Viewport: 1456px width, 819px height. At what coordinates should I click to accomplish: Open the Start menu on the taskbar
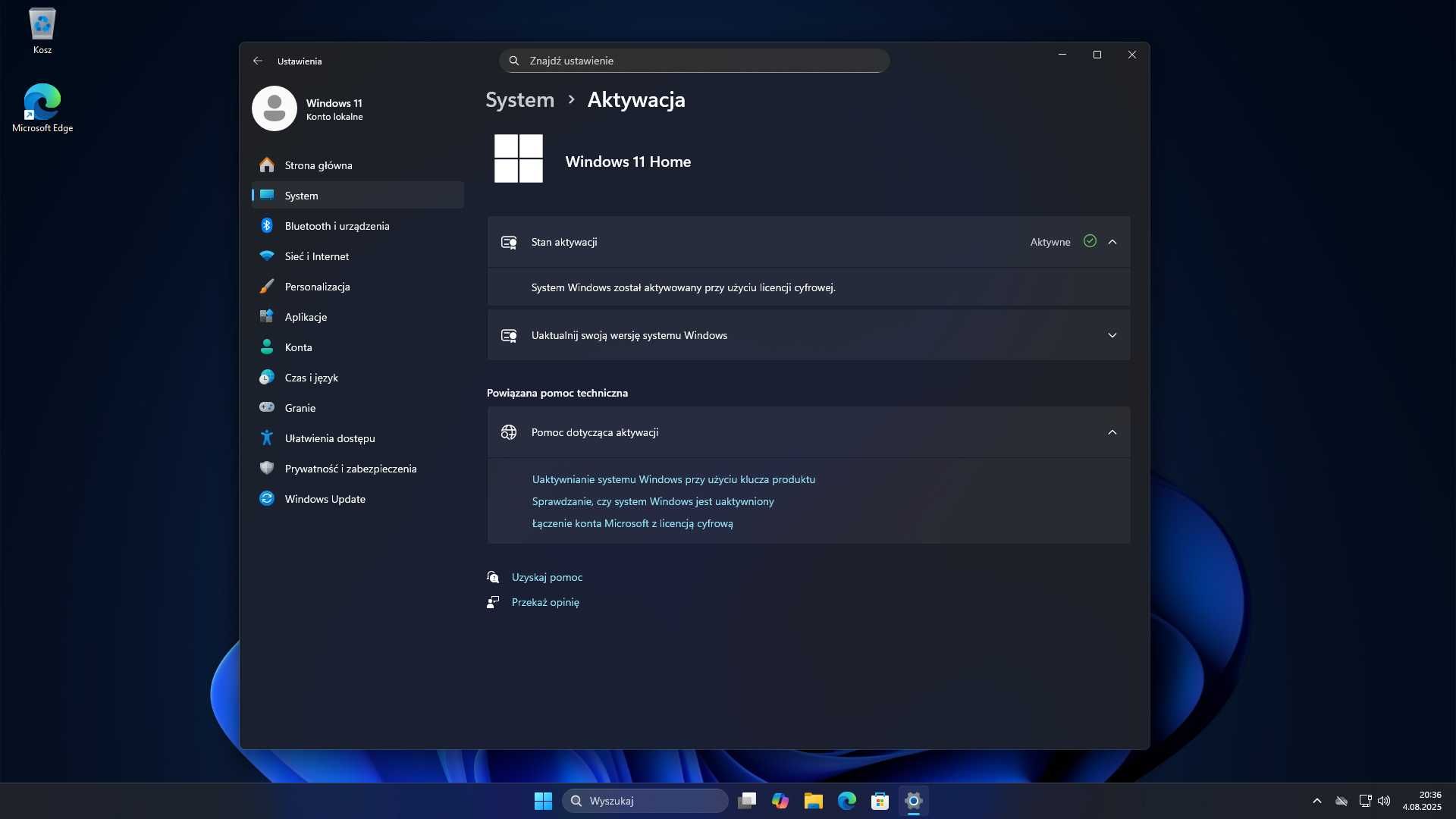coord(543,801)
